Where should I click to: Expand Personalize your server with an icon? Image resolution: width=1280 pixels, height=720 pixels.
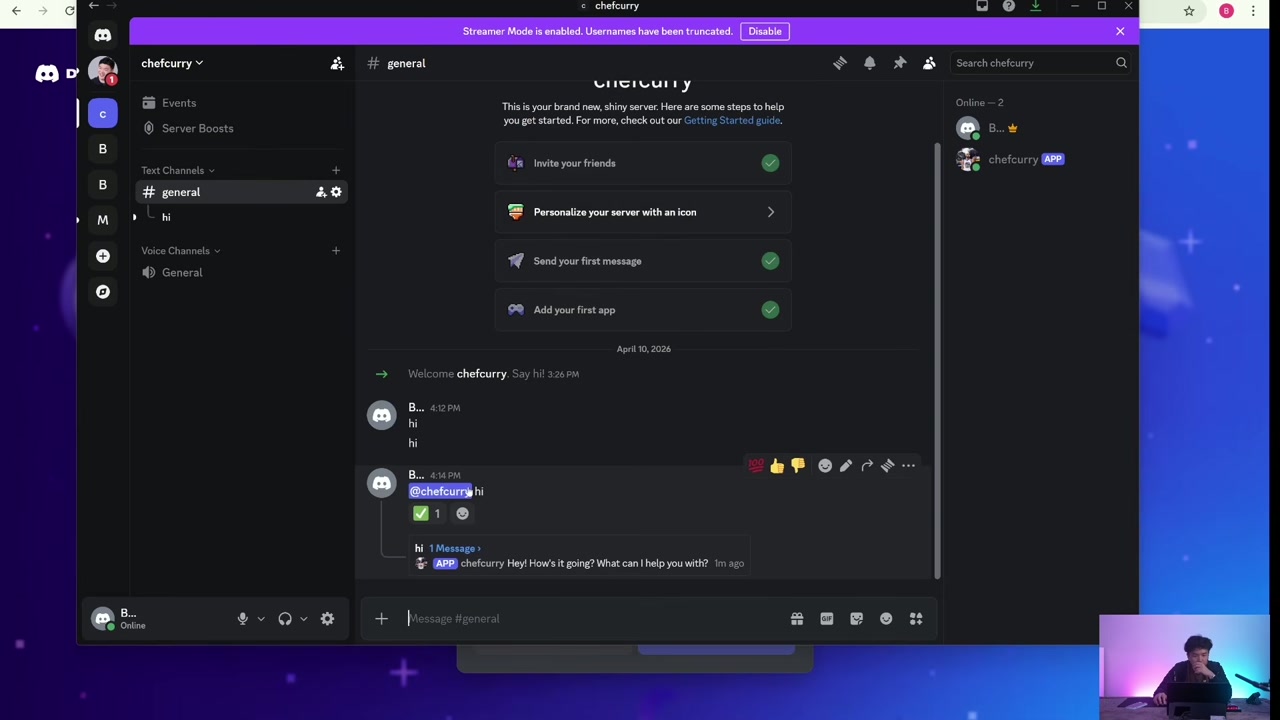(x=643, y=212)
